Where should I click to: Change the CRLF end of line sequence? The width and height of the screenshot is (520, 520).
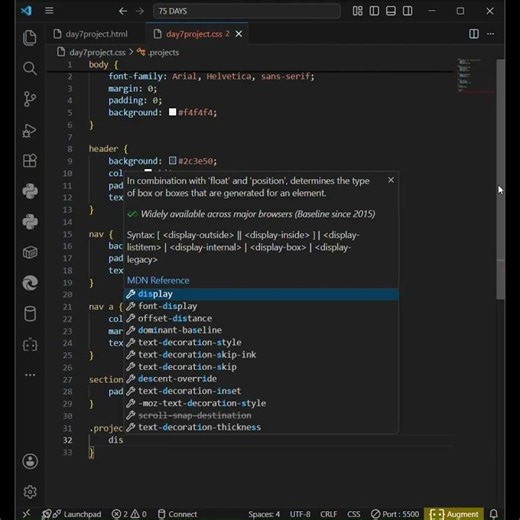point(328,514)
